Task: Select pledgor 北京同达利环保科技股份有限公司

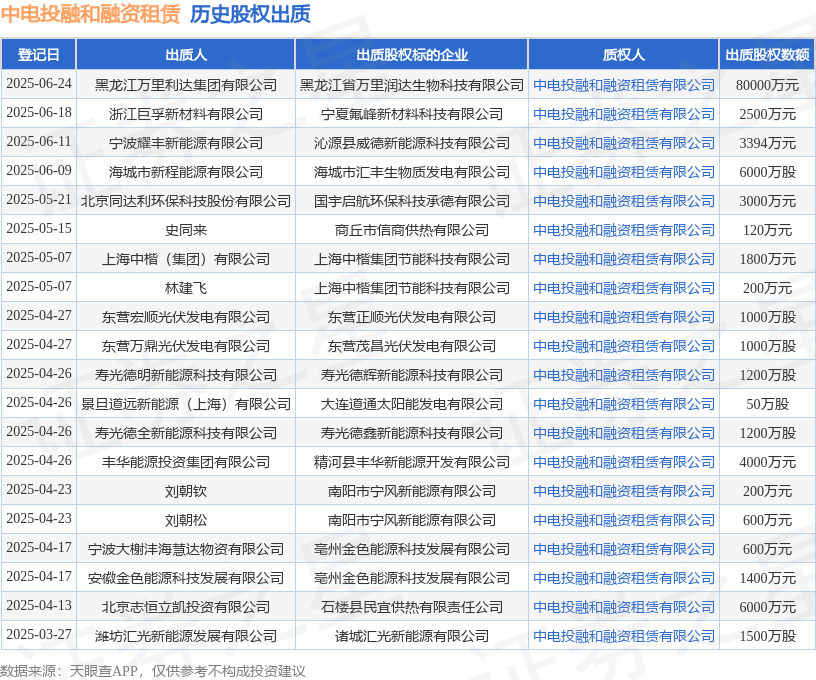Action: (186, 201)
